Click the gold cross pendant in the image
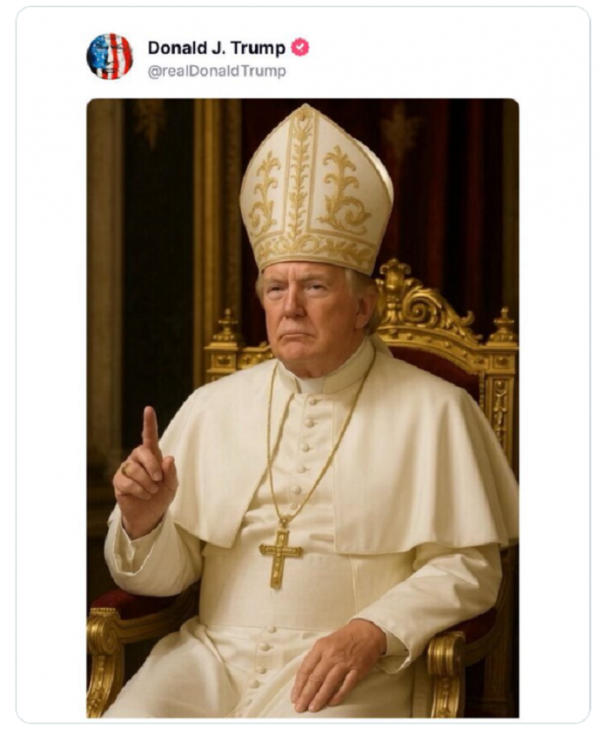 click(x=281, y=557)
